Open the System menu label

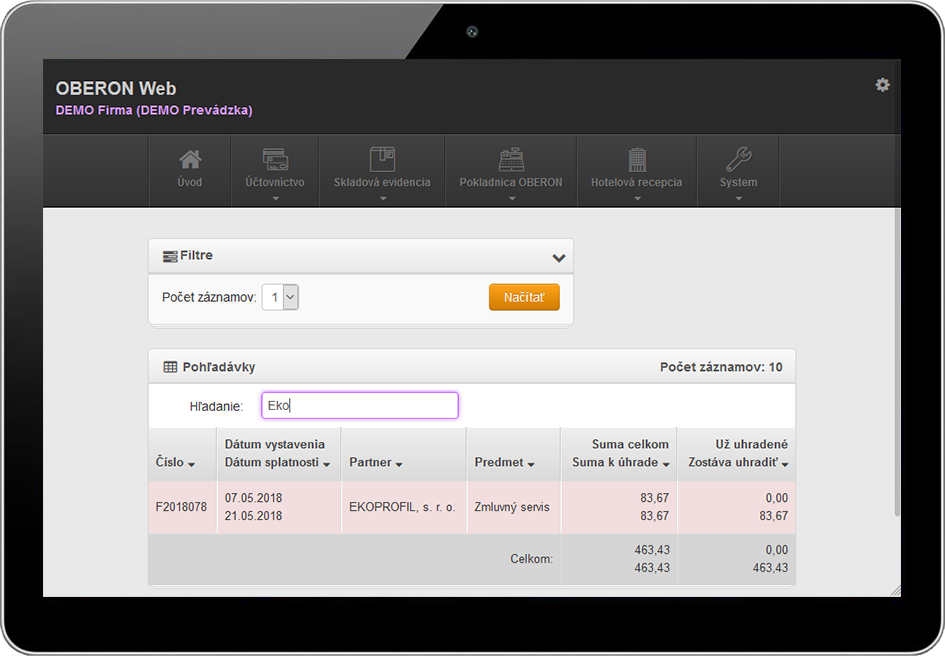point(738,182)
